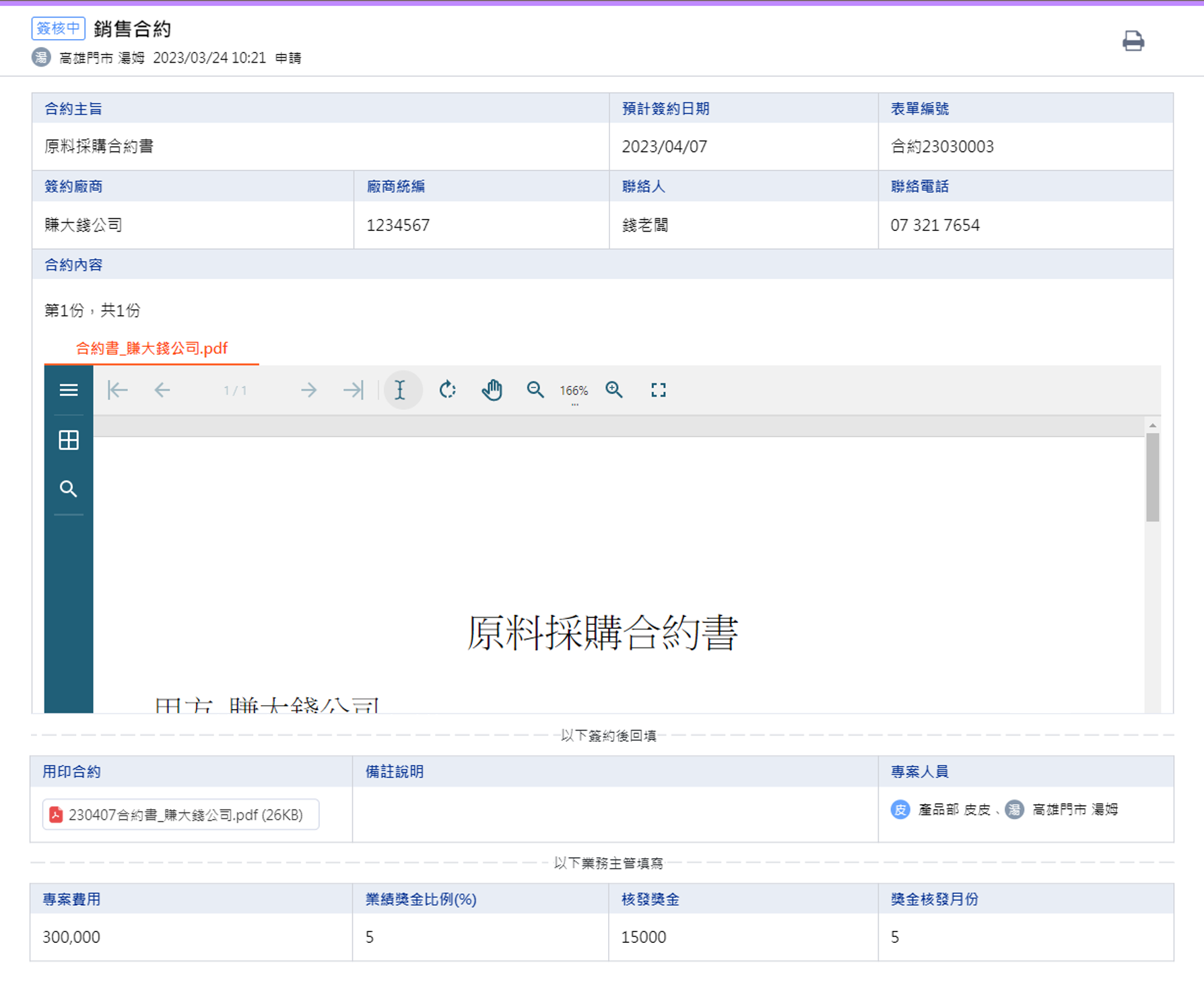1204x982 pixels.
Task: Click the PDF icon on the 230407 attachment
Action: tap(56, 815)
